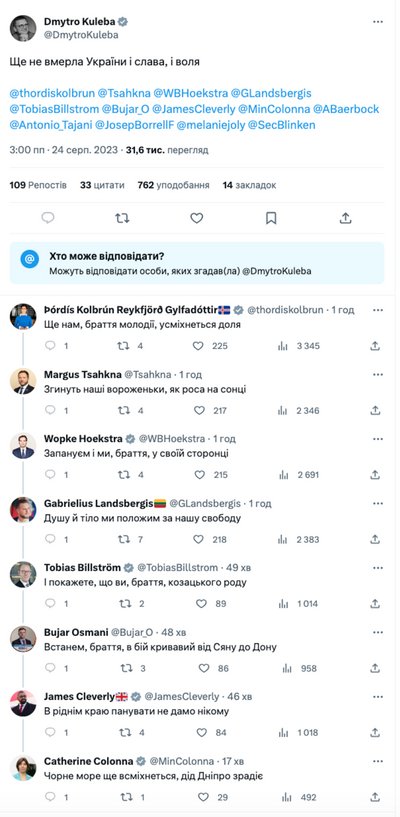Expand options menu for James Cleverly's reply
The image size is (400, 817).
click(x=378, y=697)
